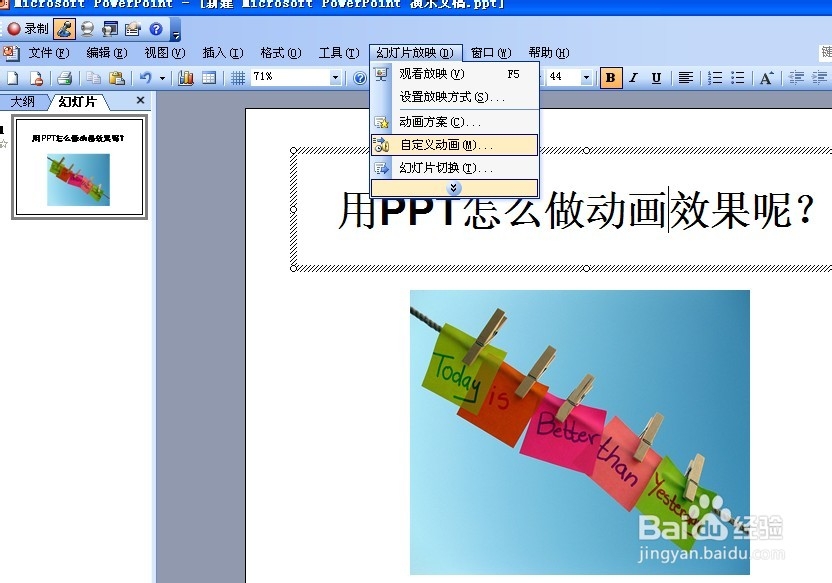This screenshot has width=832, height=583.
Task: Open the Undo history dropdown arrow
Action: coord(162,79)
